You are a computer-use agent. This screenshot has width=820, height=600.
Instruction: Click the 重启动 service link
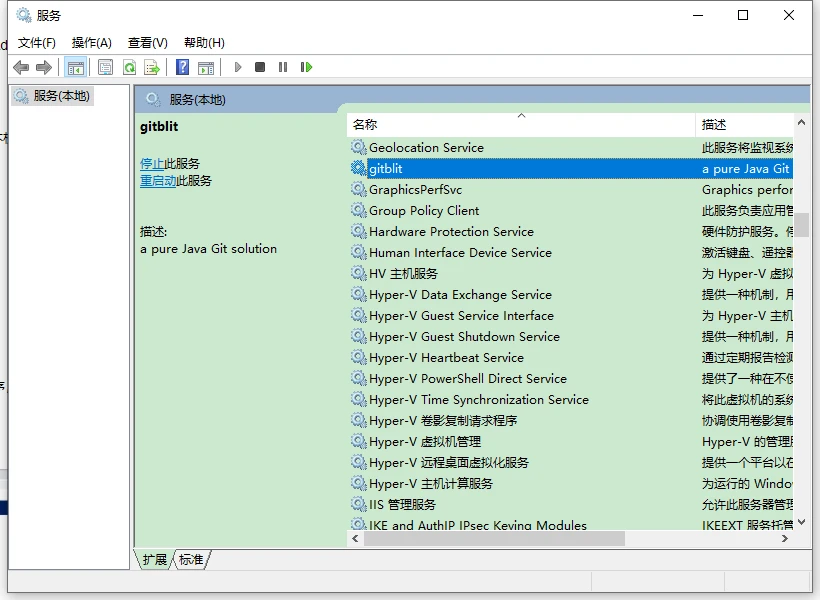click(x=158, y=181)
